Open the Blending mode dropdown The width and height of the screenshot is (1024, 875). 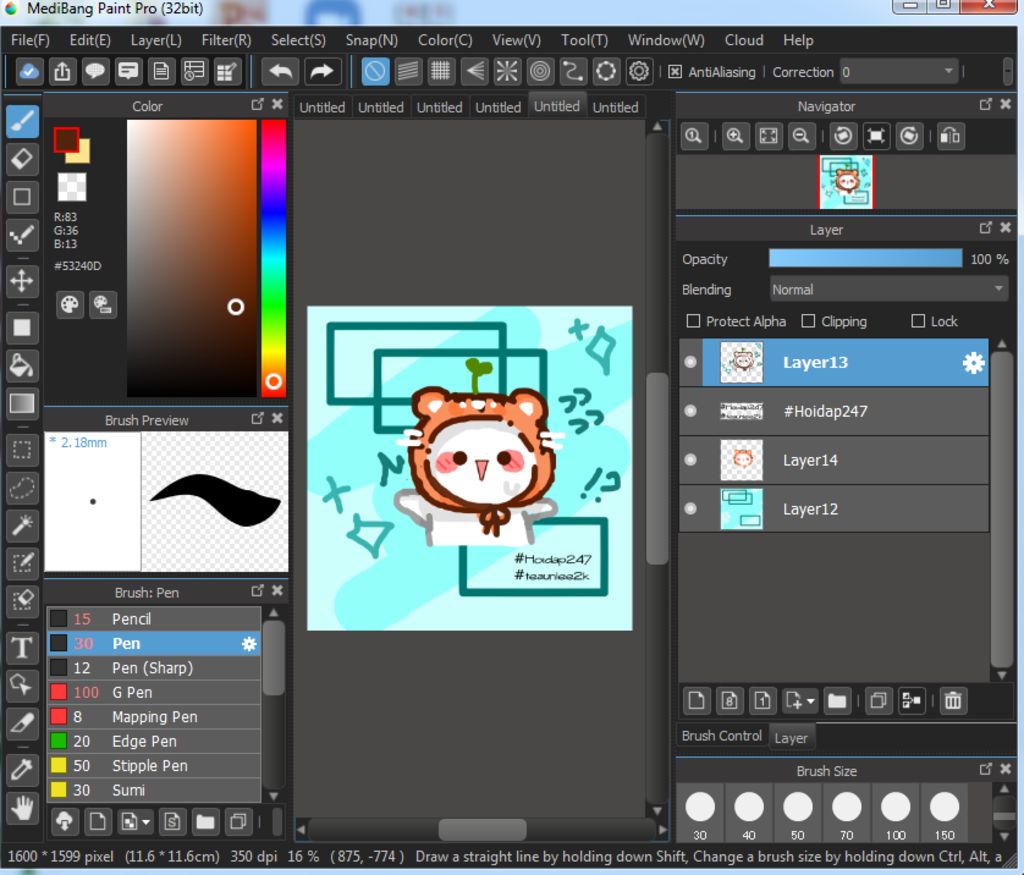tap(889, 289)
